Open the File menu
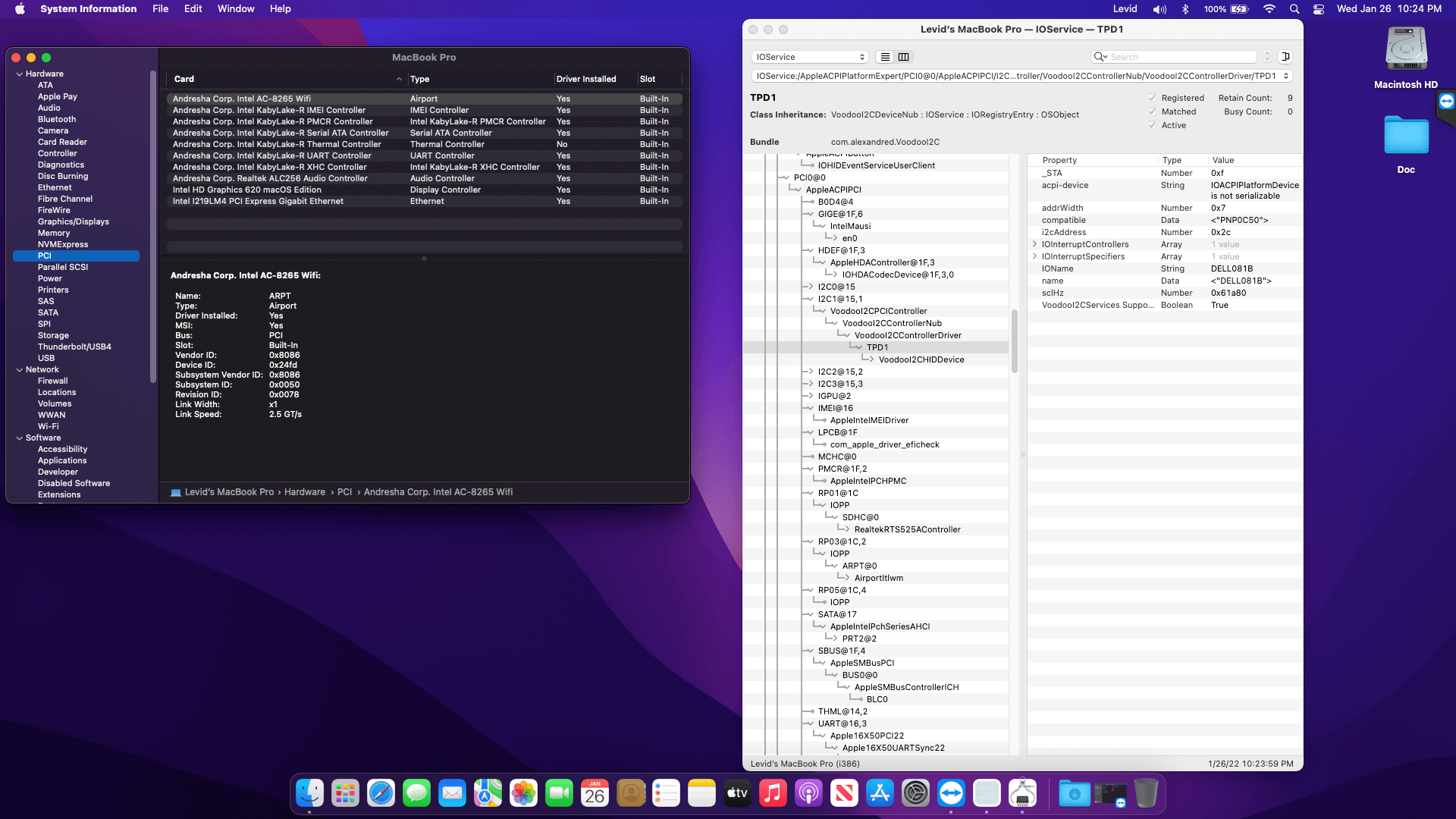 pos(161,9)
